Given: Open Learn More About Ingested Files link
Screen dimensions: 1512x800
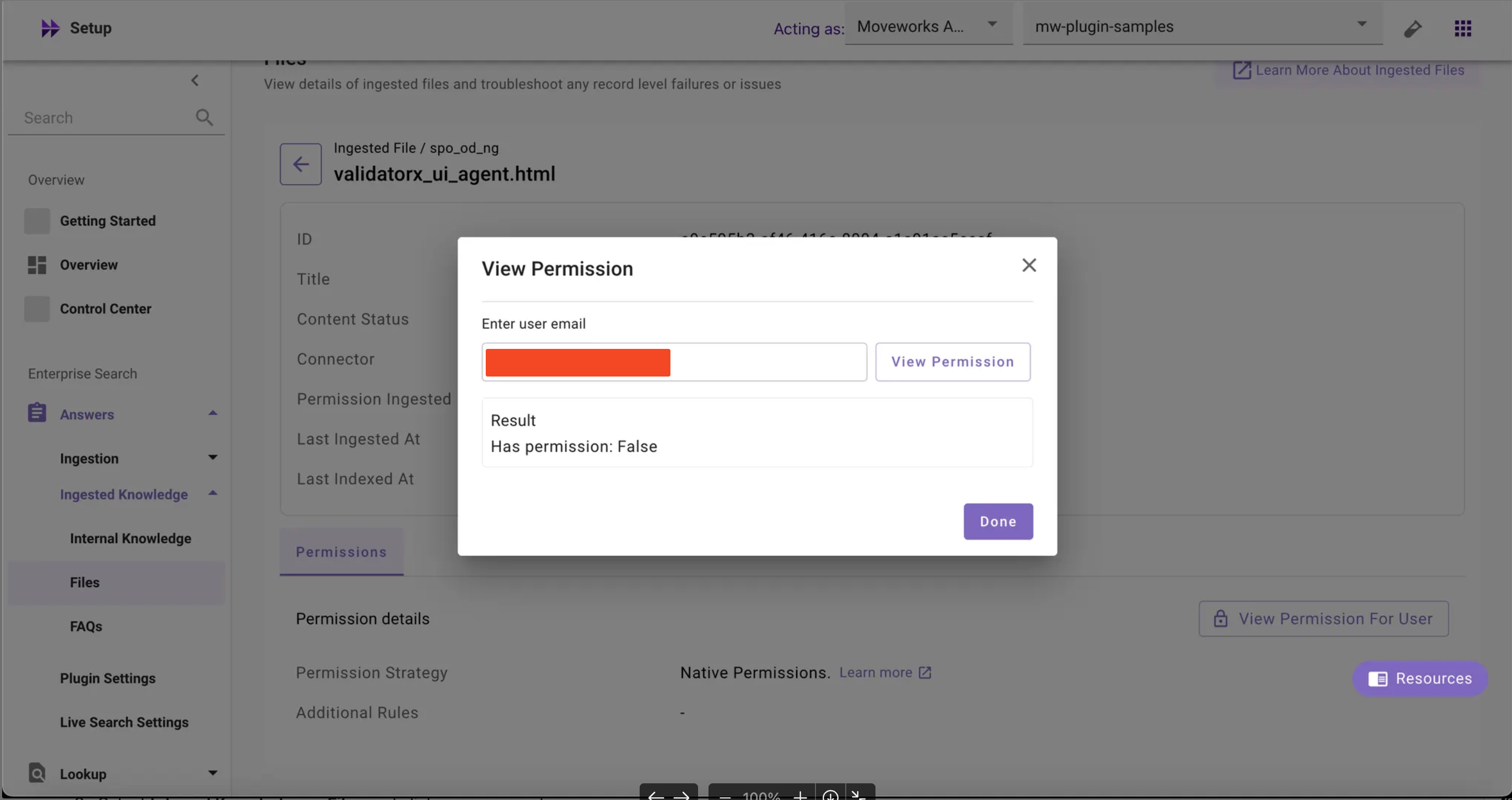Looking at the screenshot, I should 1349,70.
